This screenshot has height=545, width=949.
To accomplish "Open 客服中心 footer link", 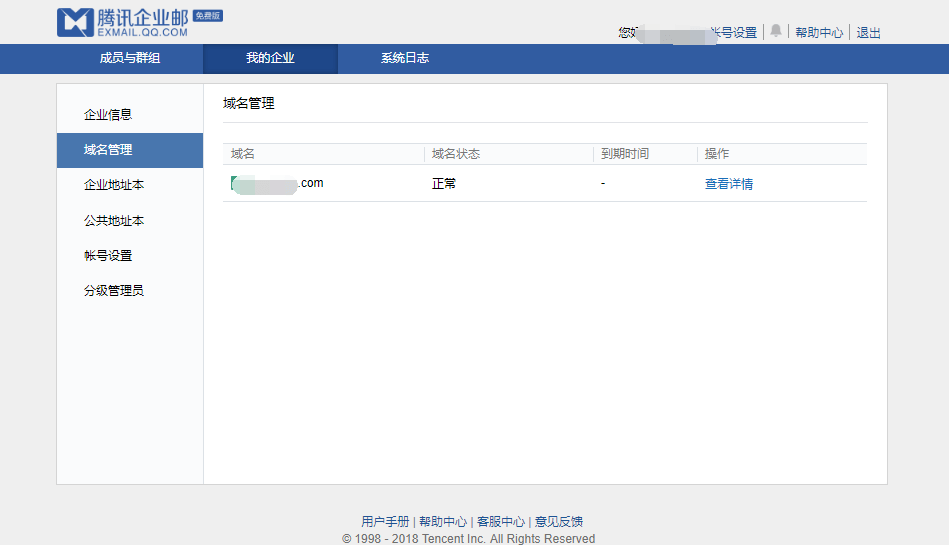I will 501,521.
